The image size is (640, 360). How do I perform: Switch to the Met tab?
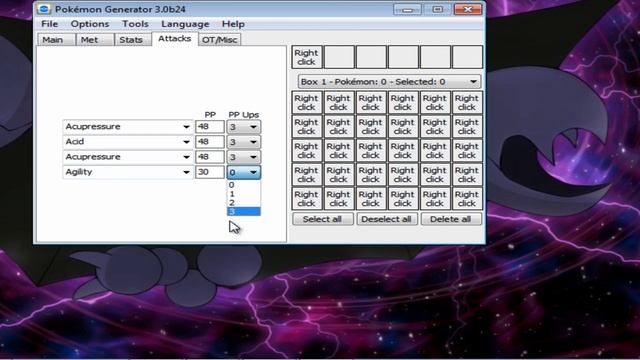(95, 40)
